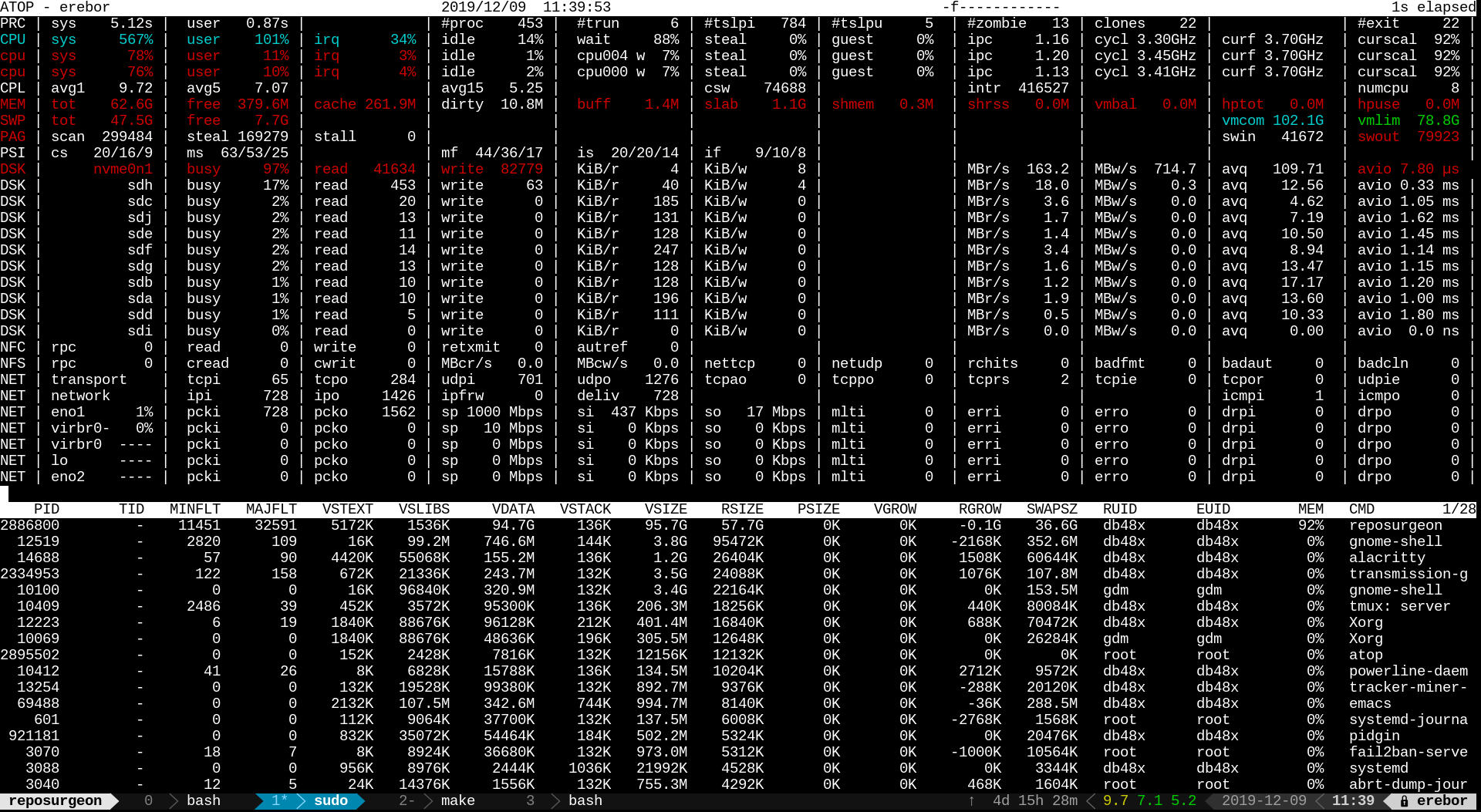Viewport: 1481px width, 812px height.
Task: Click the 2019/12/09 11:39:53 timestamp header
Action: 526,8
